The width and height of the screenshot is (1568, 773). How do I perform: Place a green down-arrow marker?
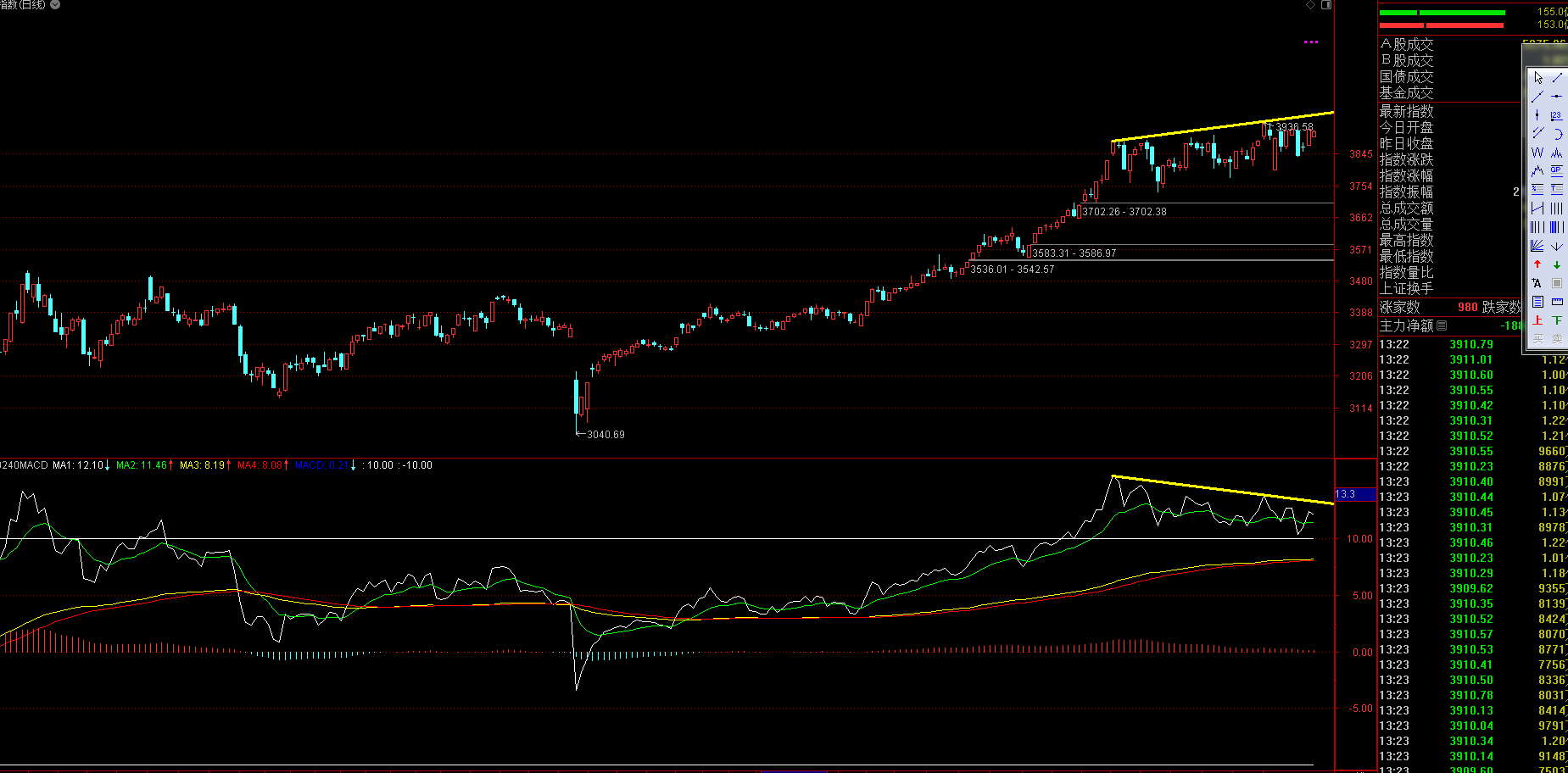point(1557,264)
